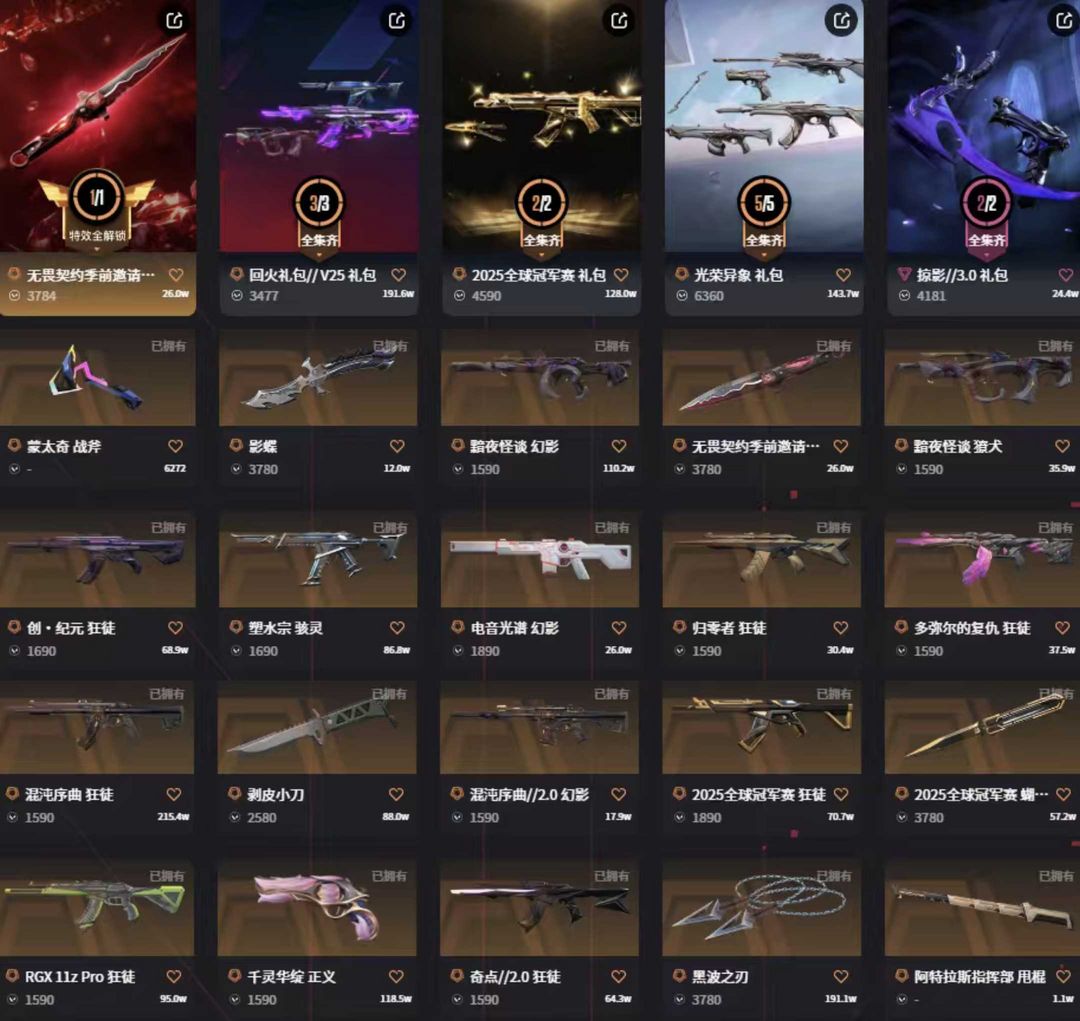Favorite the 电音光谱 幻影 skin
Image resolution: width=1080 pixels, height=1021 pixels.
[x=619, y=628]
